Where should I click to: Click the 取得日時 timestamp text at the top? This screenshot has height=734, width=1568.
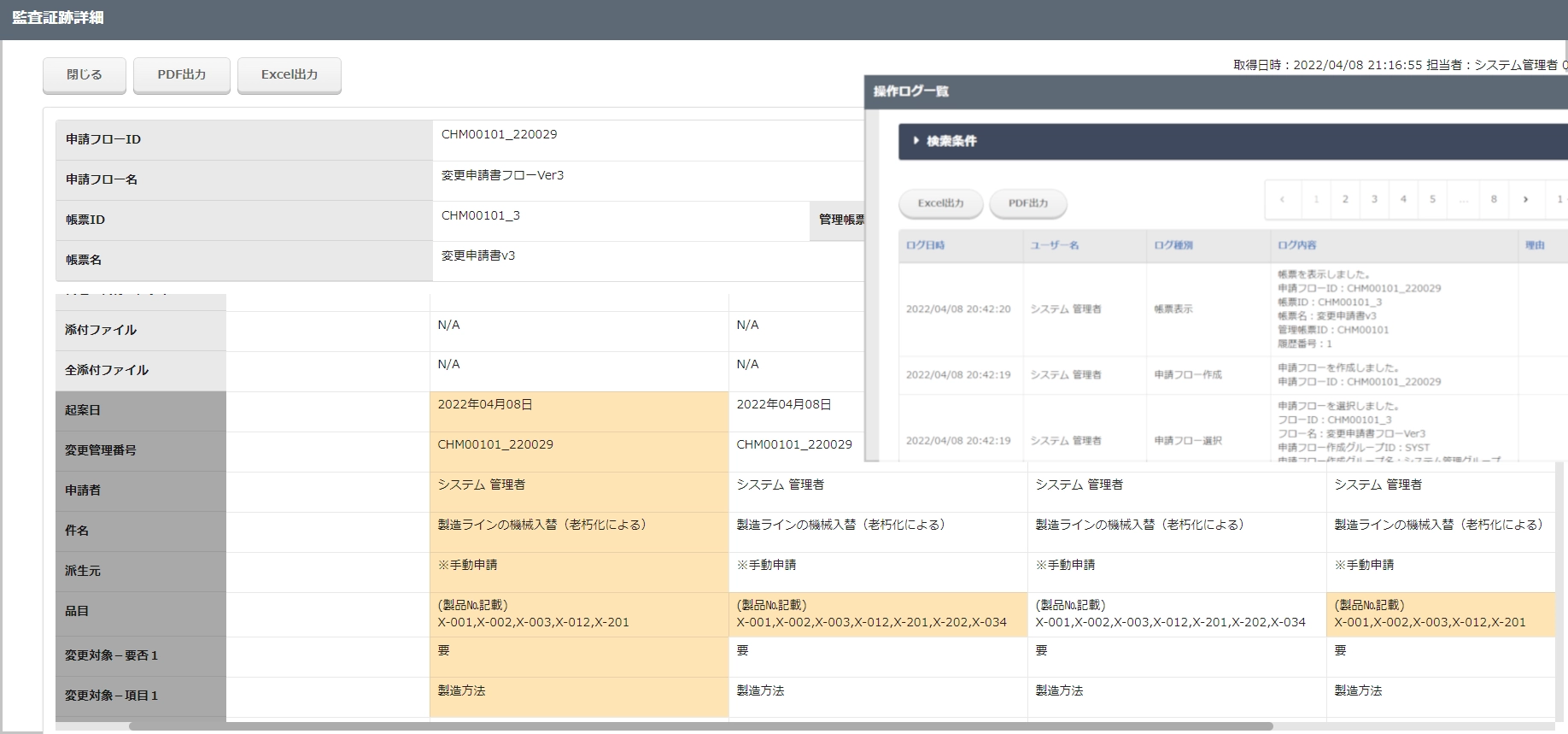pyautogui.click(x=1327, y=65)
